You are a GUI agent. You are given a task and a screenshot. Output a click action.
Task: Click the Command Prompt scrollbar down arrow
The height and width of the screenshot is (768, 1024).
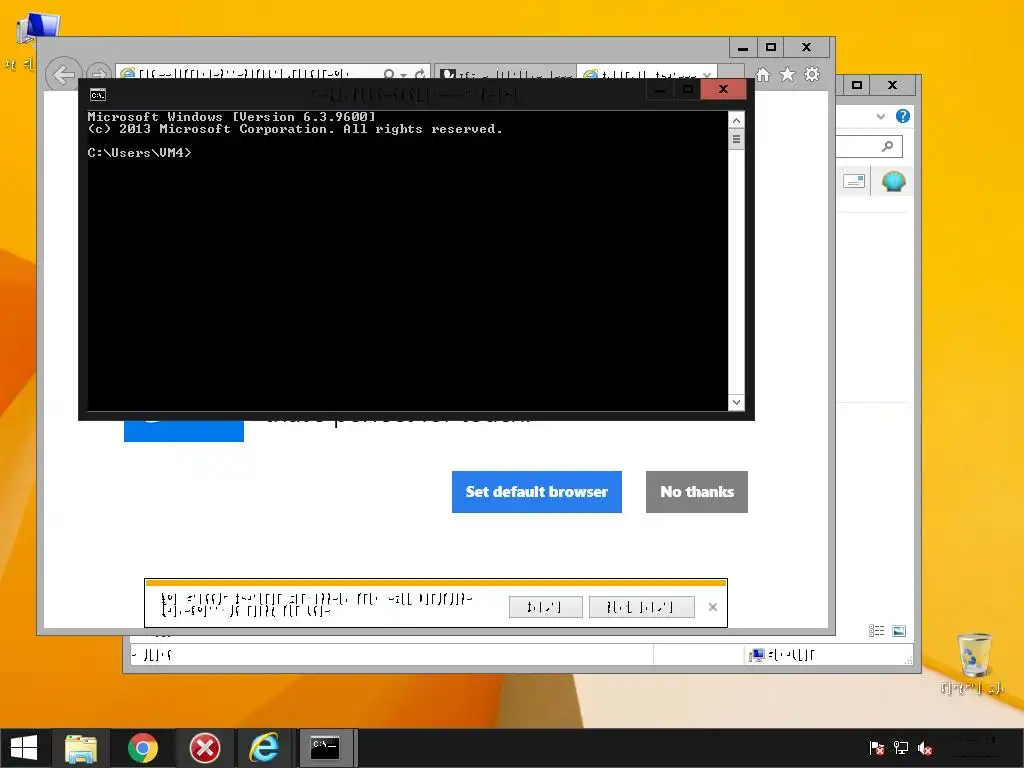[736, 402]
